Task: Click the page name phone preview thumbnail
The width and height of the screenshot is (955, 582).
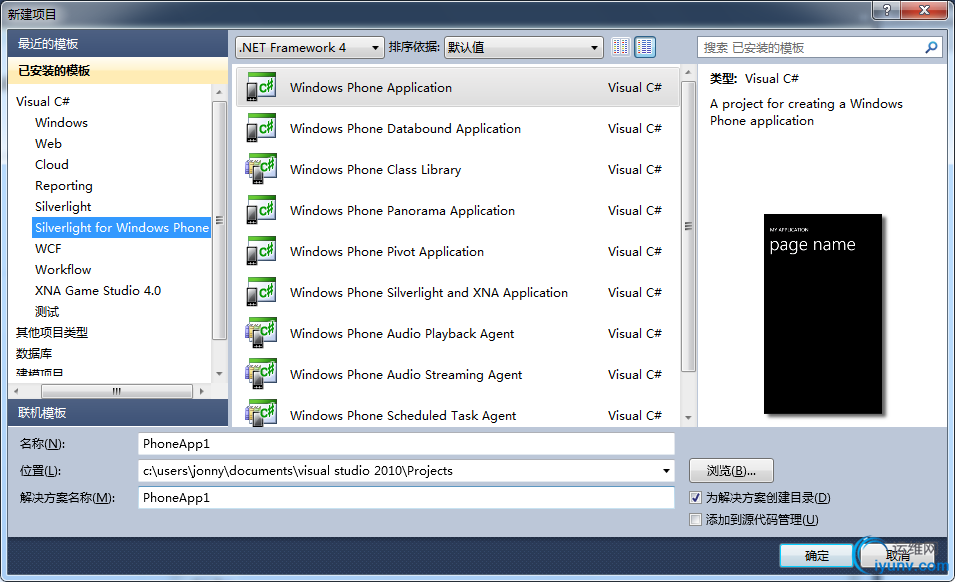Action: click(823, 314)
